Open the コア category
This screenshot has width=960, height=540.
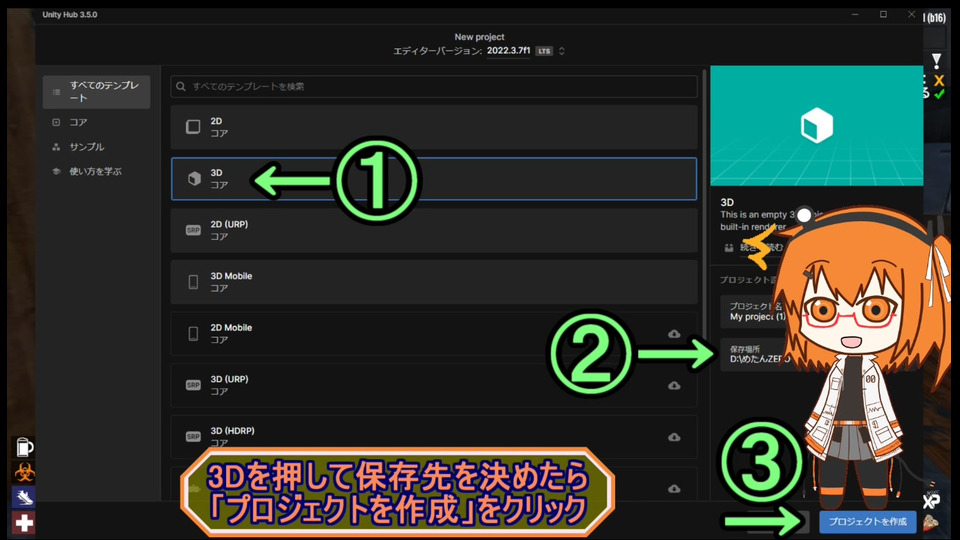tap(78, 122)
